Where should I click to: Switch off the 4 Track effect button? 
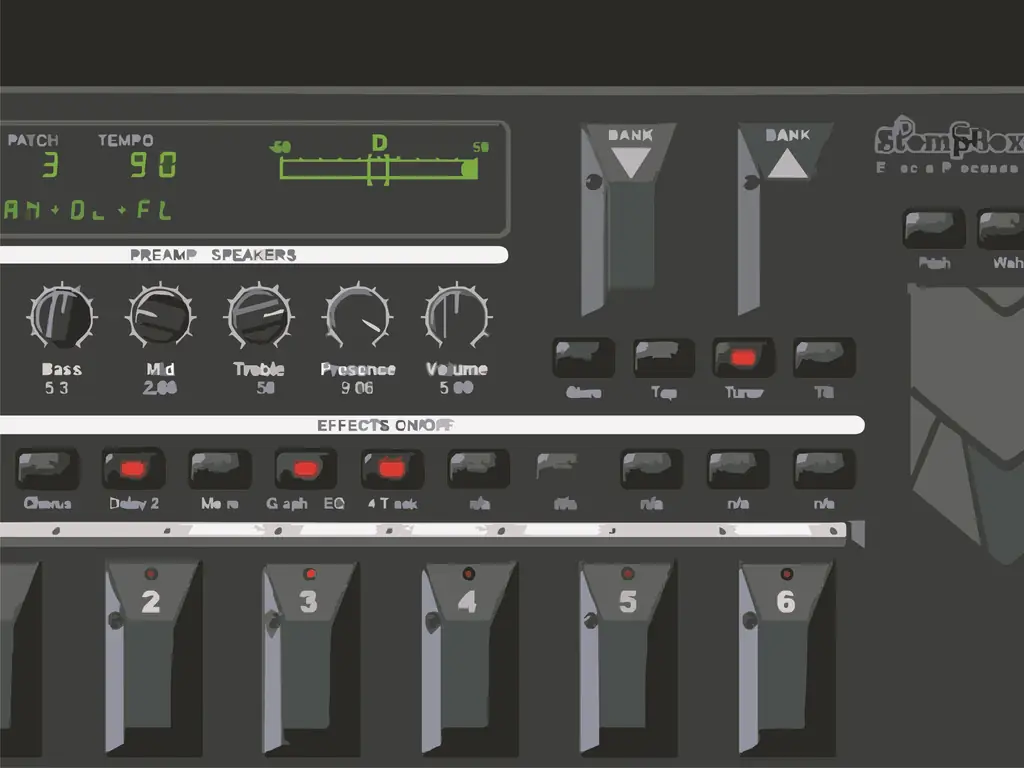[x=392, y=468]
